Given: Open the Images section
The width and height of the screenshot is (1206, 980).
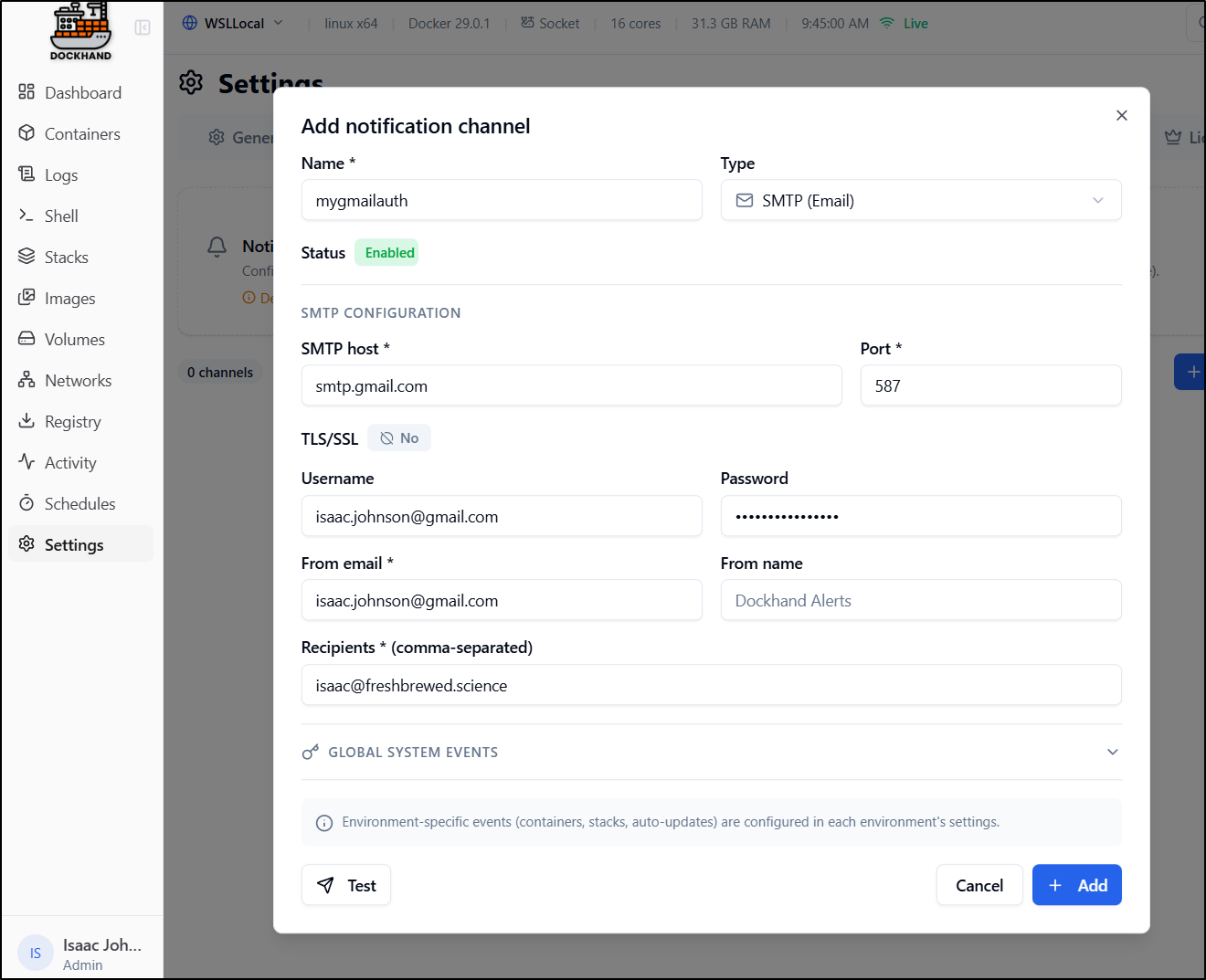Looking at the screenshot, I should pyautogui.click(x=69, y=299).
